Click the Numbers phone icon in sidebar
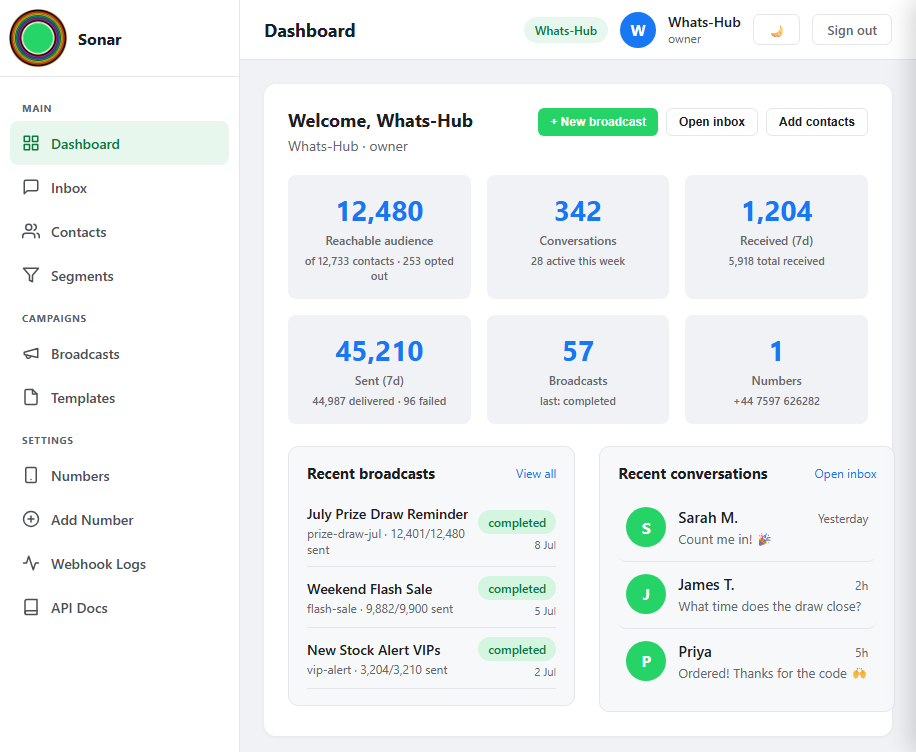This screenshot has width=916, height=752. tap(31, 475)
